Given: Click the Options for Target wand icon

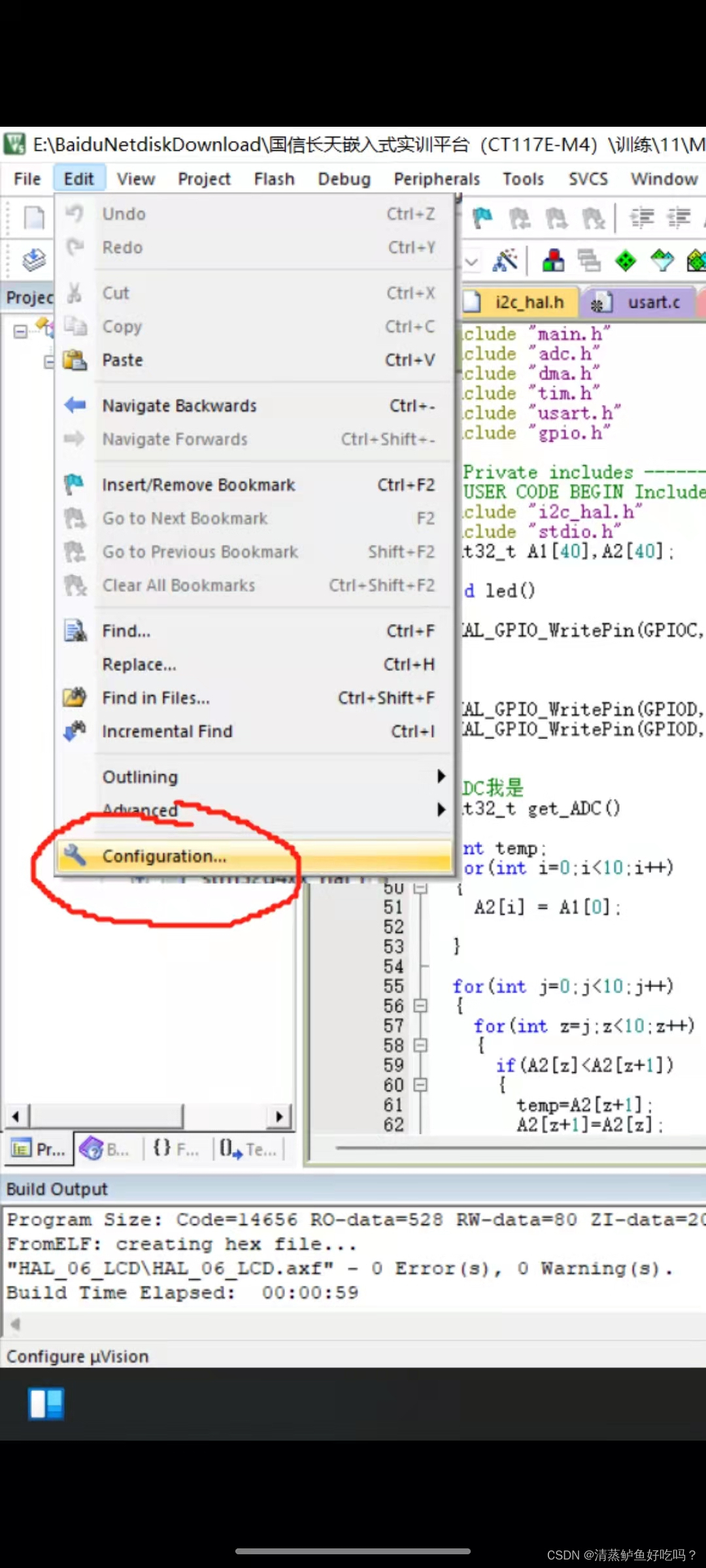Looking at the screenshot, I should tap(505, 261).
